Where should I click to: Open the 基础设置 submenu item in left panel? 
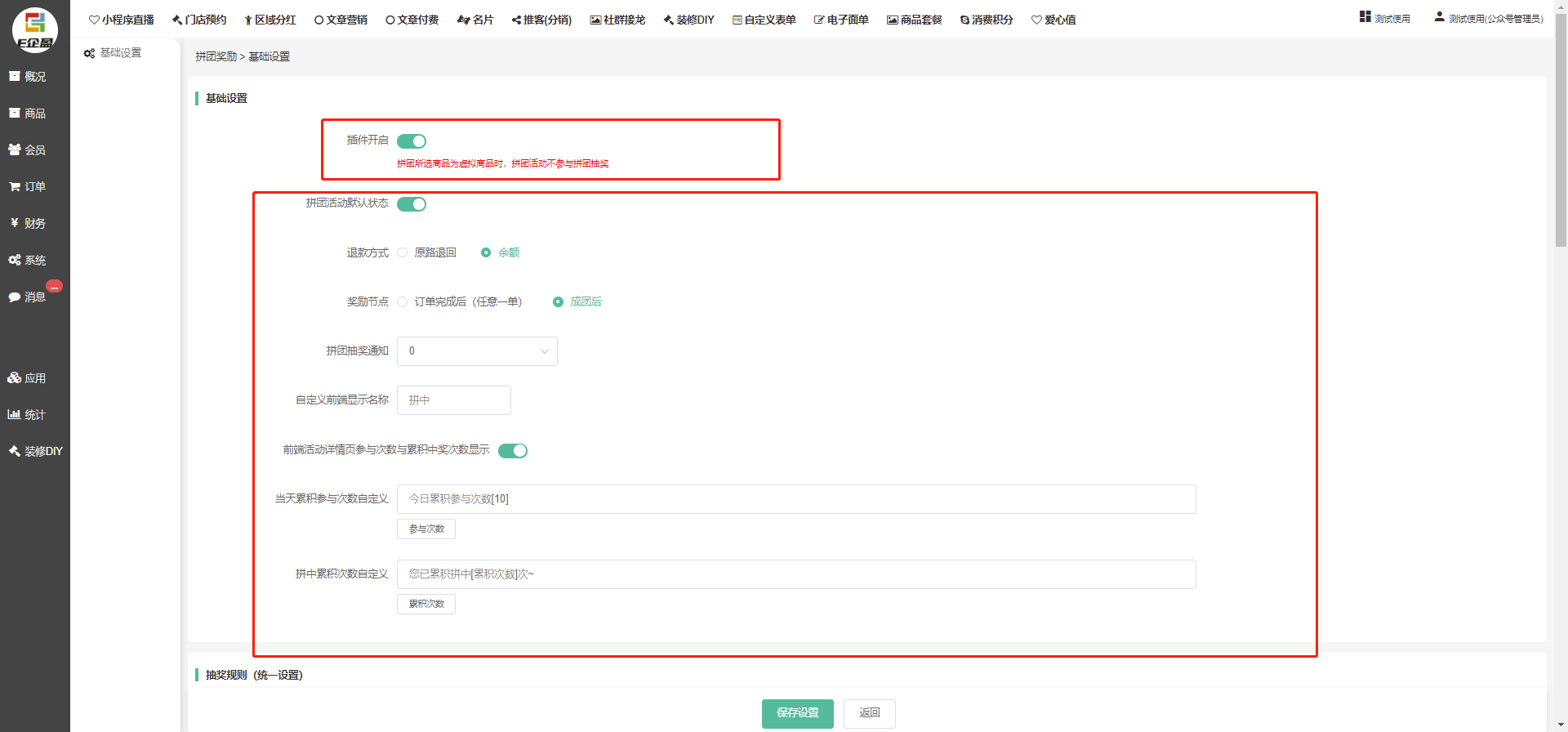pos(120,53)
